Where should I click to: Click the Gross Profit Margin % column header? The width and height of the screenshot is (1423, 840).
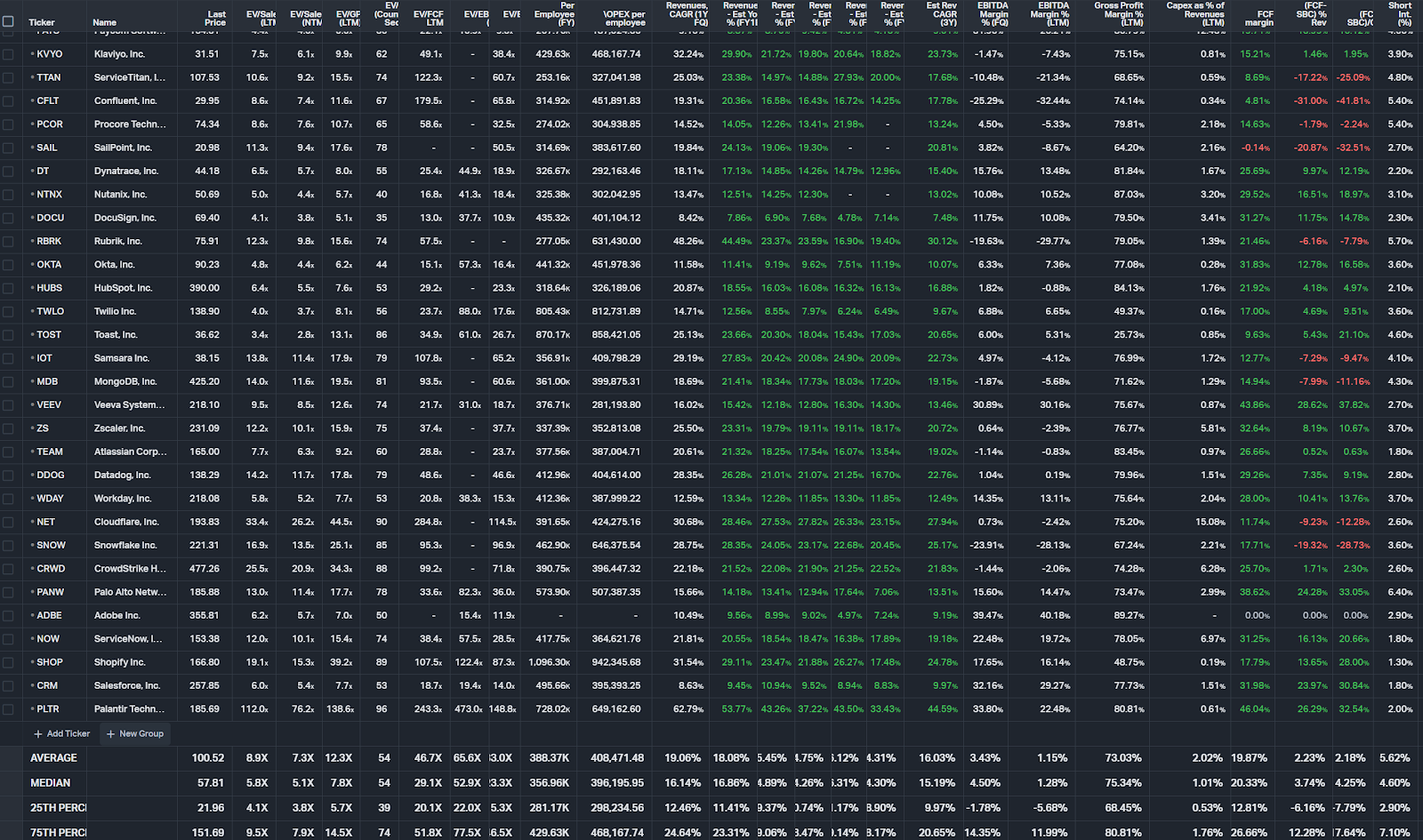[1119, 14]
